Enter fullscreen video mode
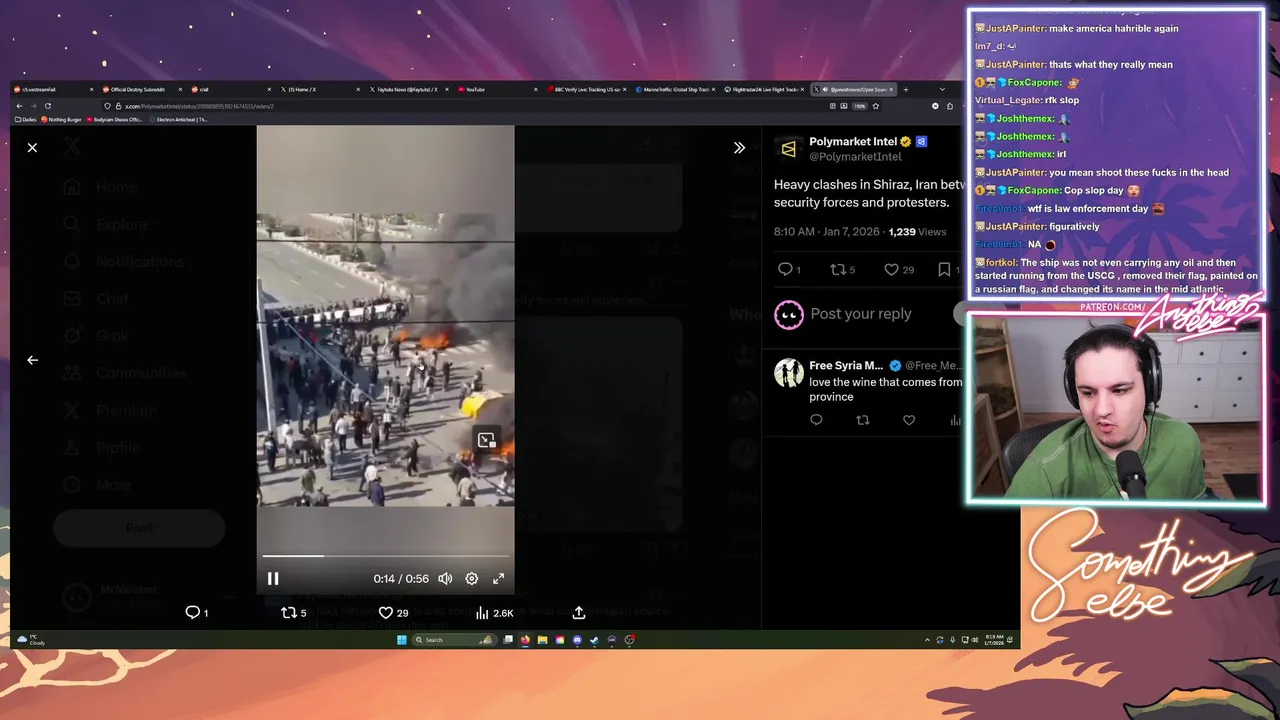The image size is (1280, 720). (x=499, y=578)
